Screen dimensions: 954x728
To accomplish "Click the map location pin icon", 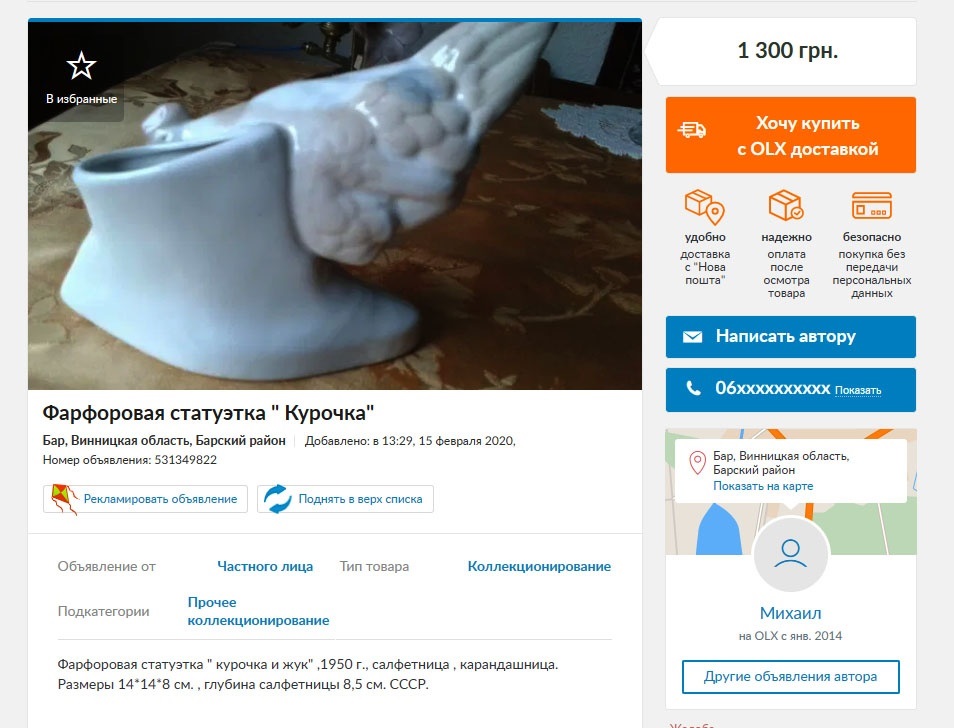I will (697, 463).
